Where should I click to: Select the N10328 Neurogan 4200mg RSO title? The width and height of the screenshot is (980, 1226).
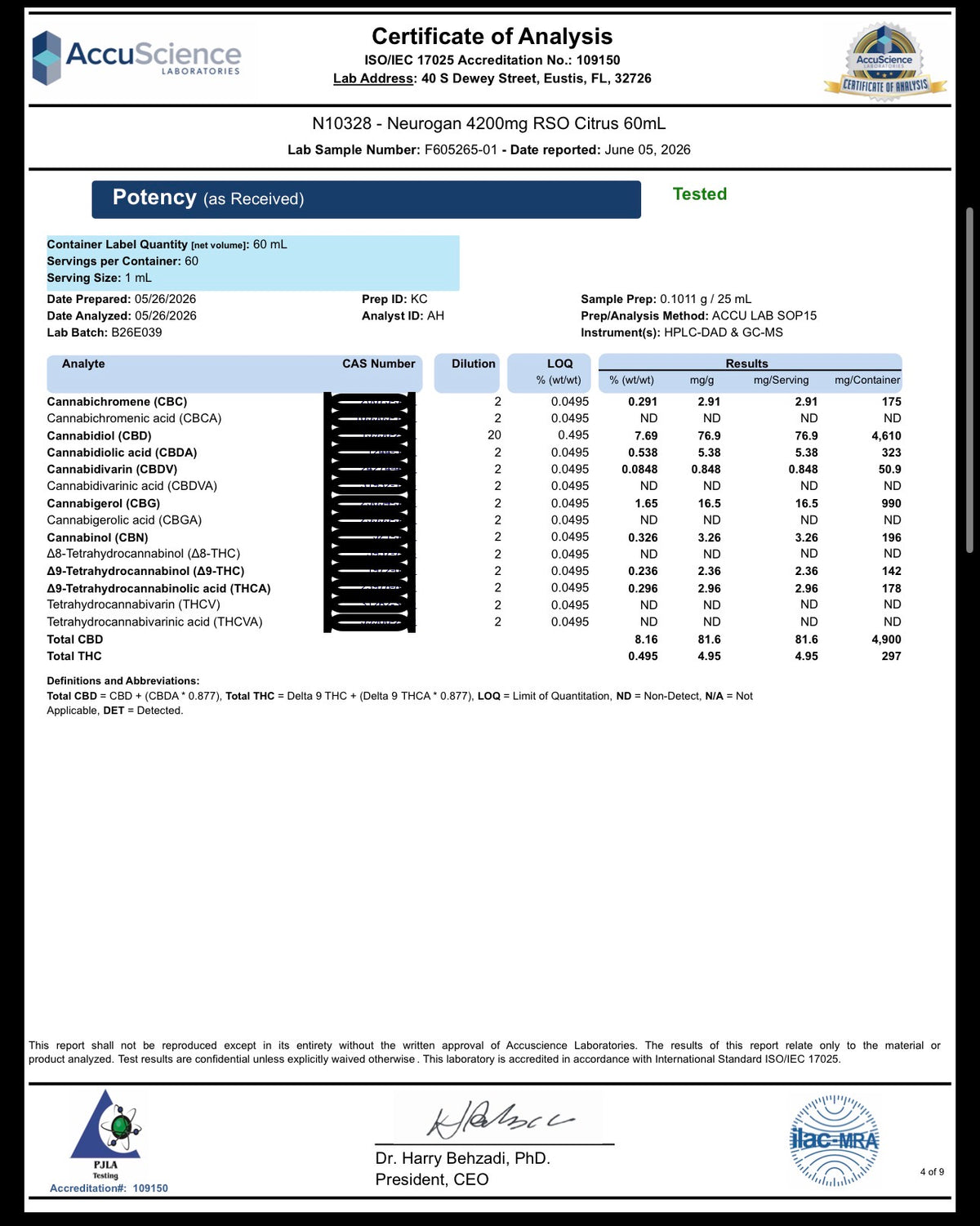pos(488,123)
